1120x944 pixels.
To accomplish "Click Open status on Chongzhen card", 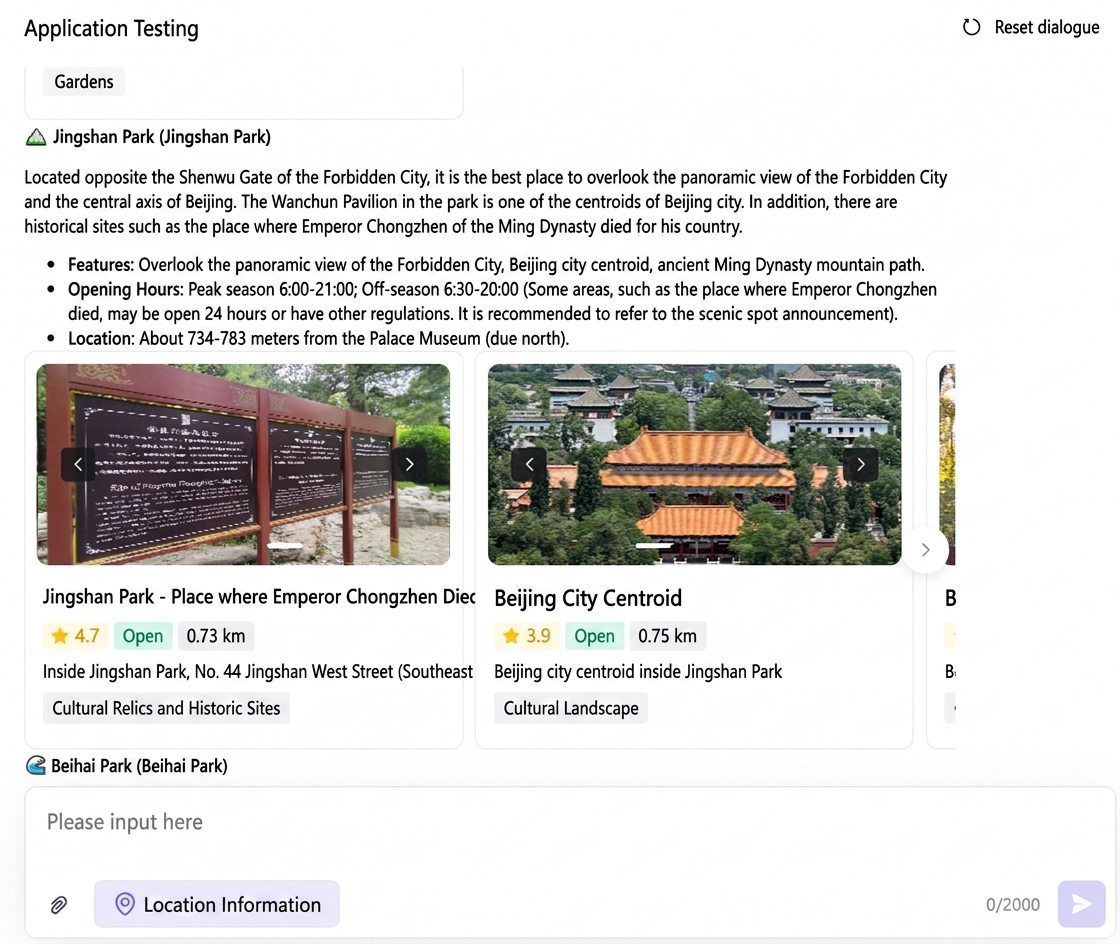I will pyautogui.click(x=143, y=636).
